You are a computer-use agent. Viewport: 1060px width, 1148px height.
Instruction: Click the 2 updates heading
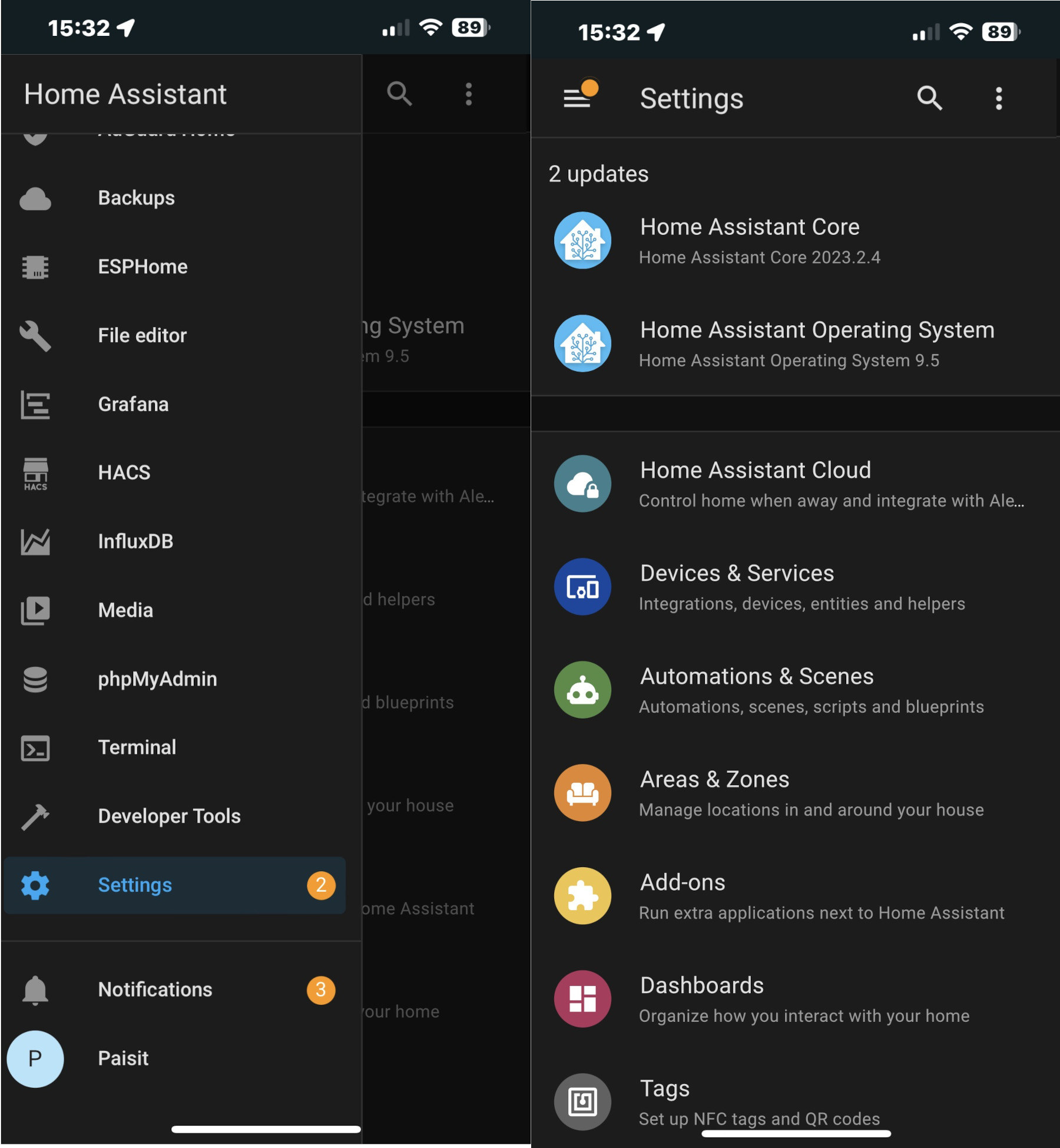click(598, 174)
